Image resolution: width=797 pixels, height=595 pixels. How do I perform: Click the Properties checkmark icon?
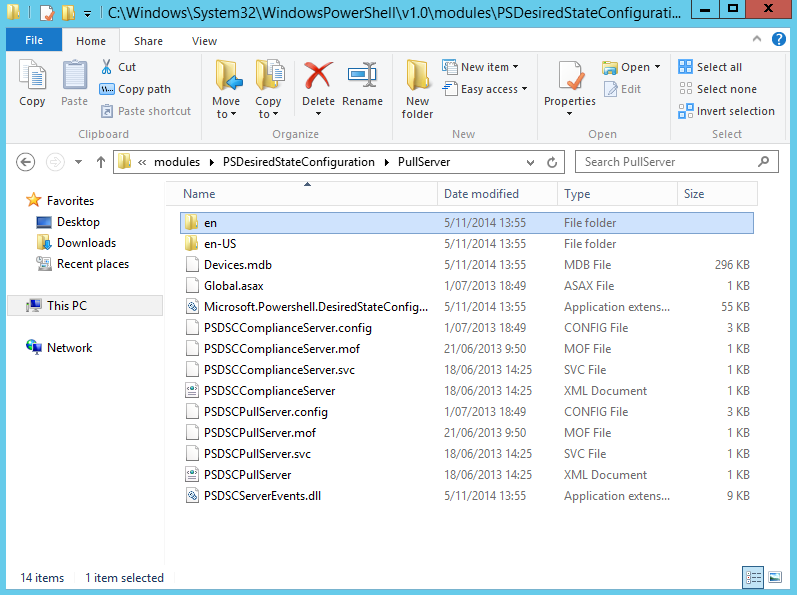(x=570, y=76)
